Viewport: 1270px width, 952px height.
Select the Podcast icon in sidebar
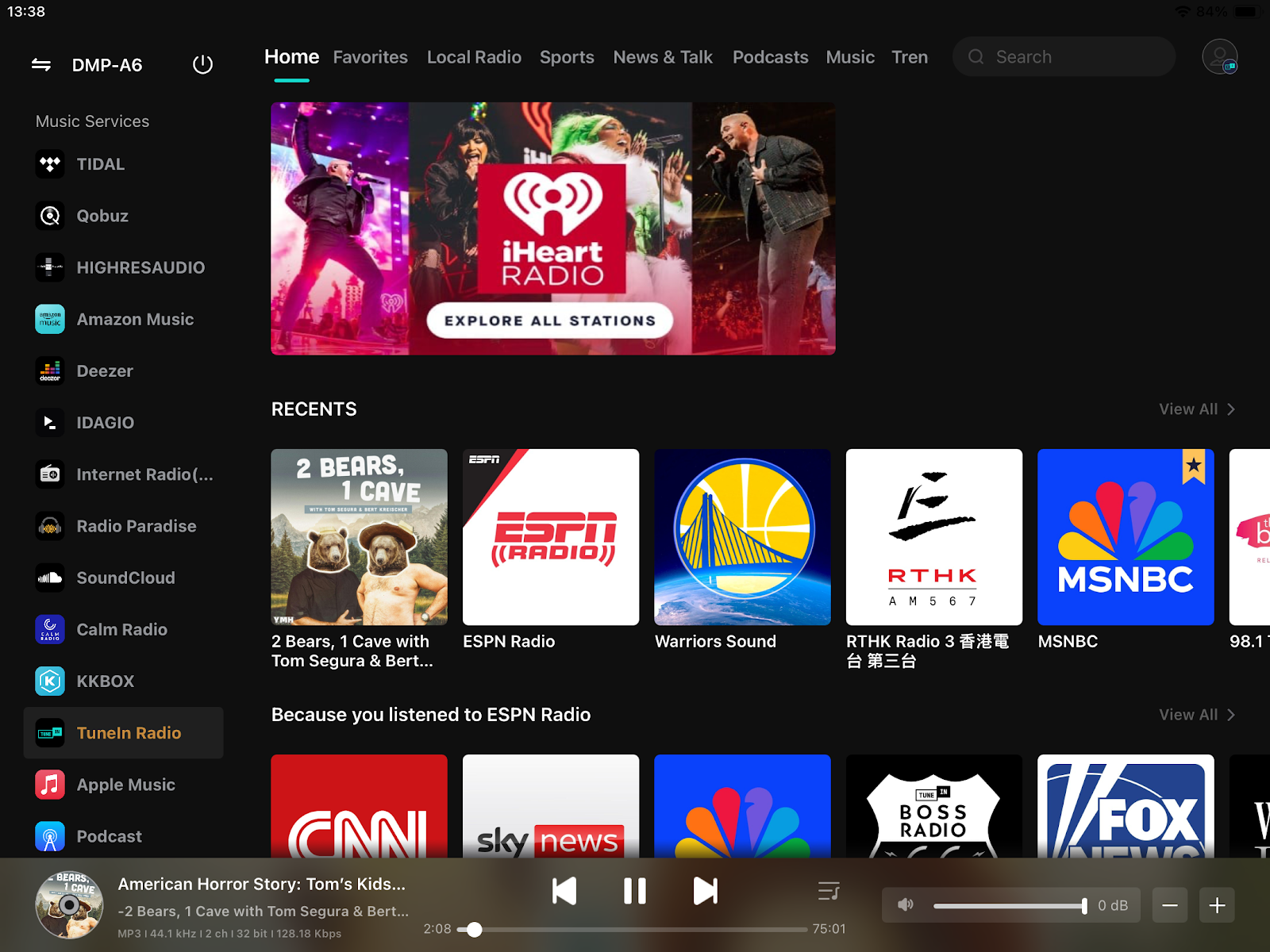coord(50,836)
